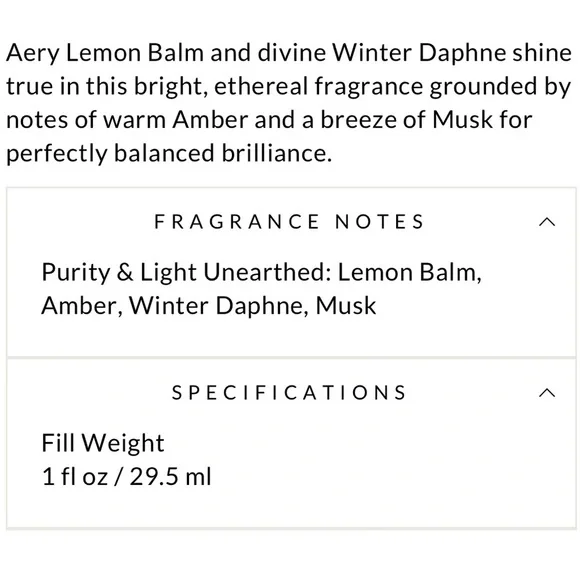Click the 29.5 ml measurement text
580x580 pixels.
coord(171,476)
